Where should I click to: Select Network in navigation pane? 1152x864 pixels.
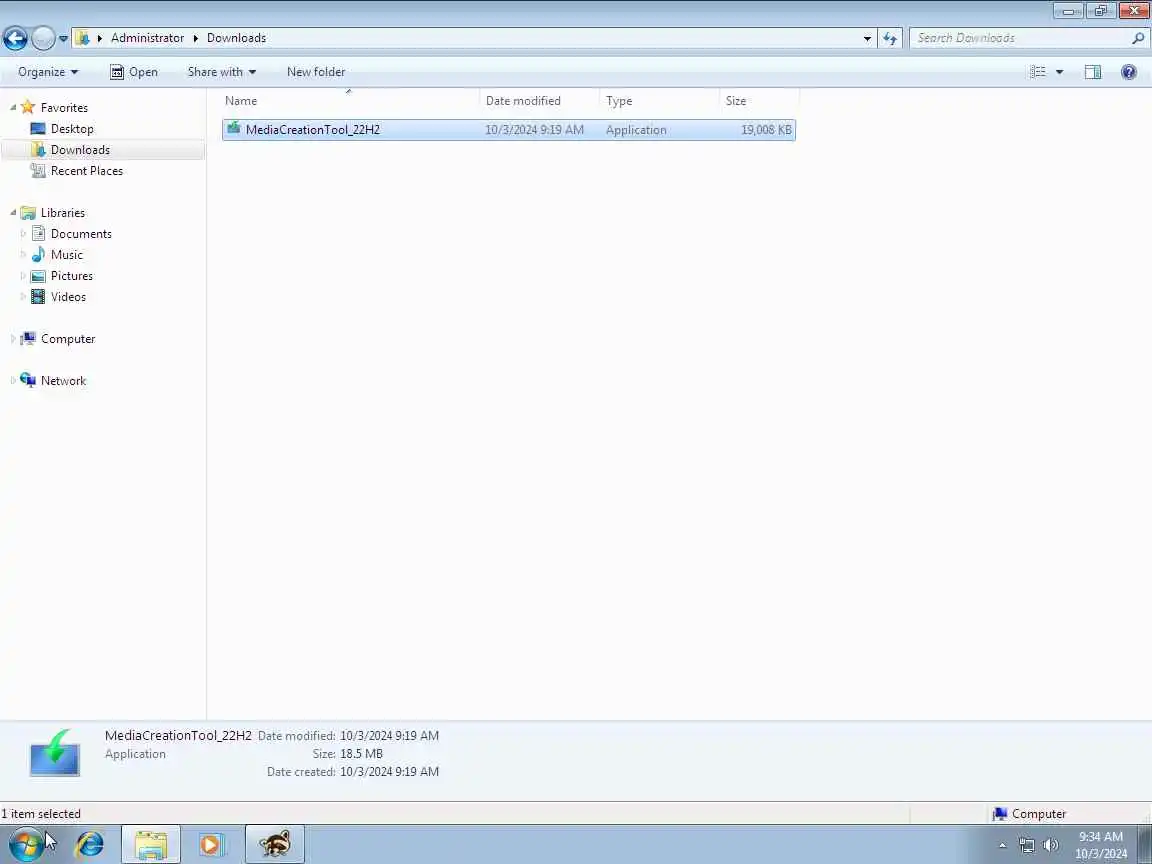pos(63,381)
